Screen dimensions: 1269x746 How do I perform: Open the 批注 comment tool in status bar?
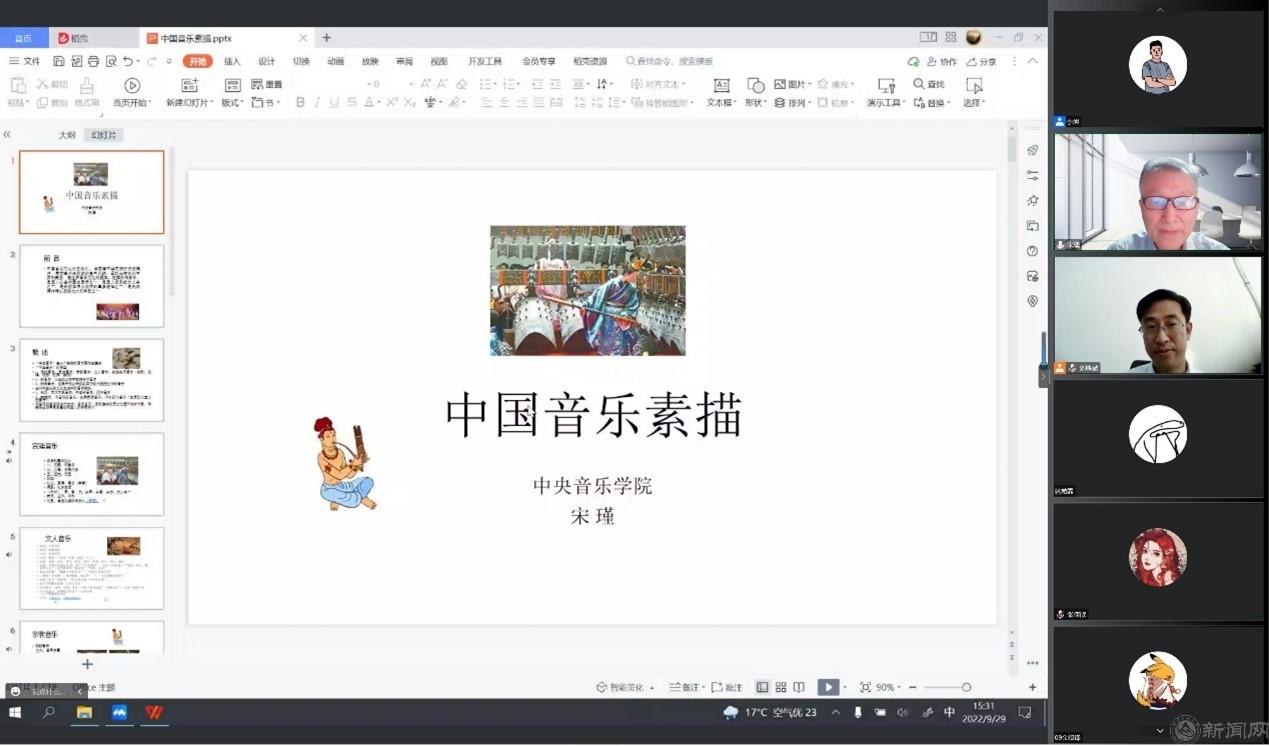(x=728, y=687)
